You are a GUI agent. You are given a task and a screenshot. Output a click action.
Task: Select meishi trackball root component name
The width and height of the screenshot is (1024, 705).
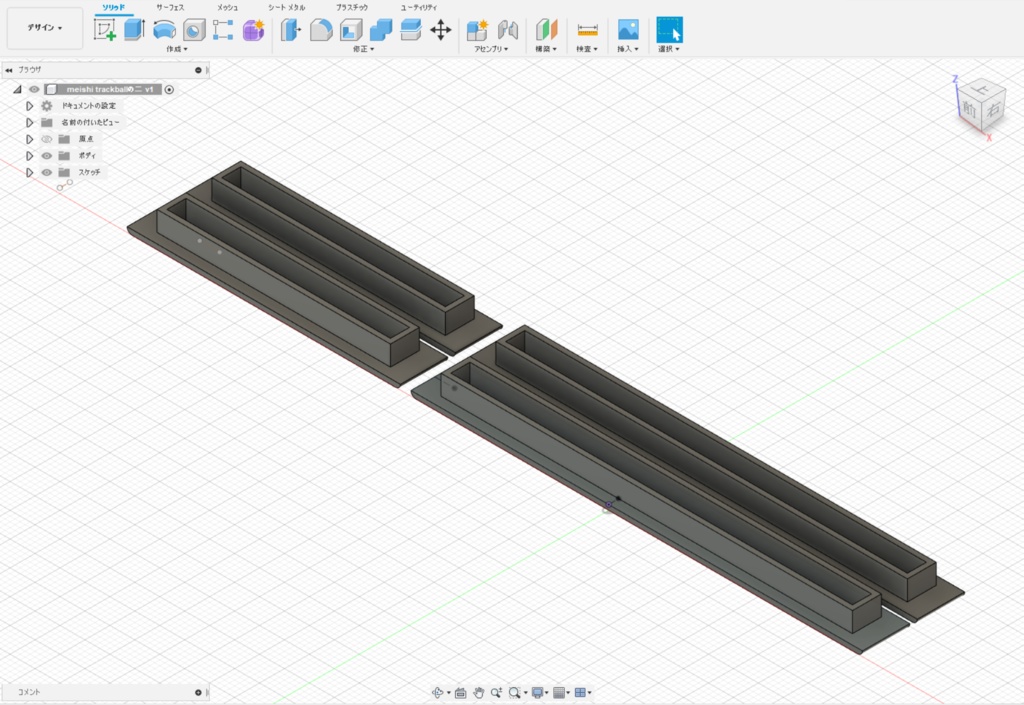click(110, 89)
